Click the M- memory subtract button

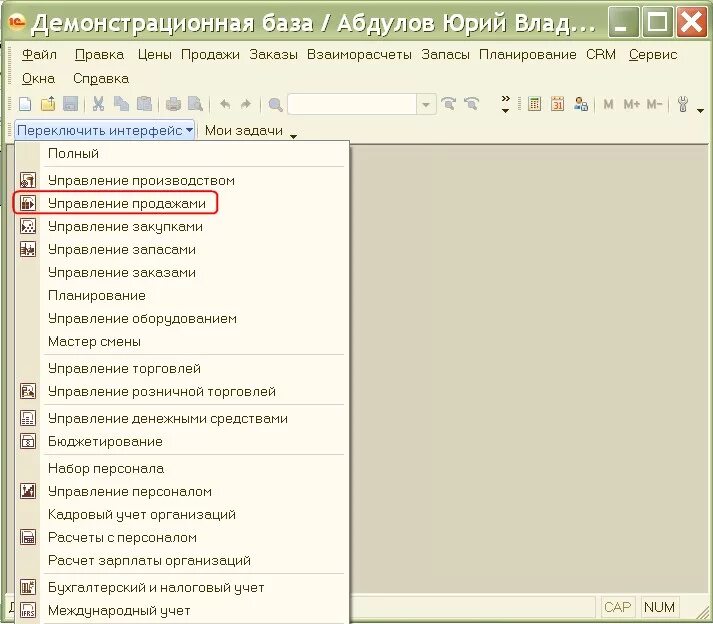point(654,105)
